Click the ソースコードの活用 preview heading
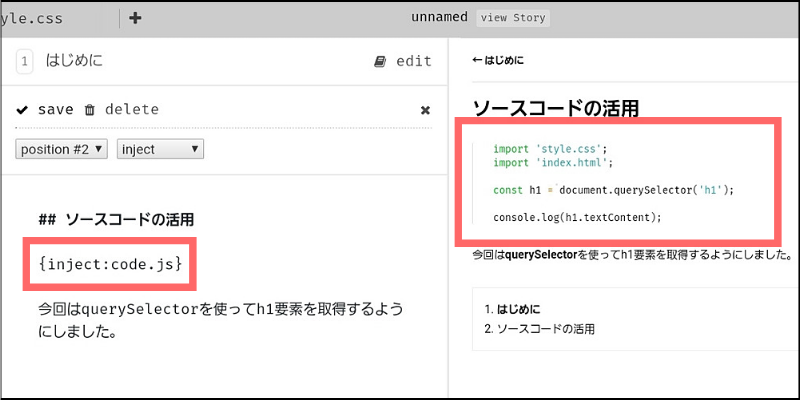 click(x=556, y=109)
